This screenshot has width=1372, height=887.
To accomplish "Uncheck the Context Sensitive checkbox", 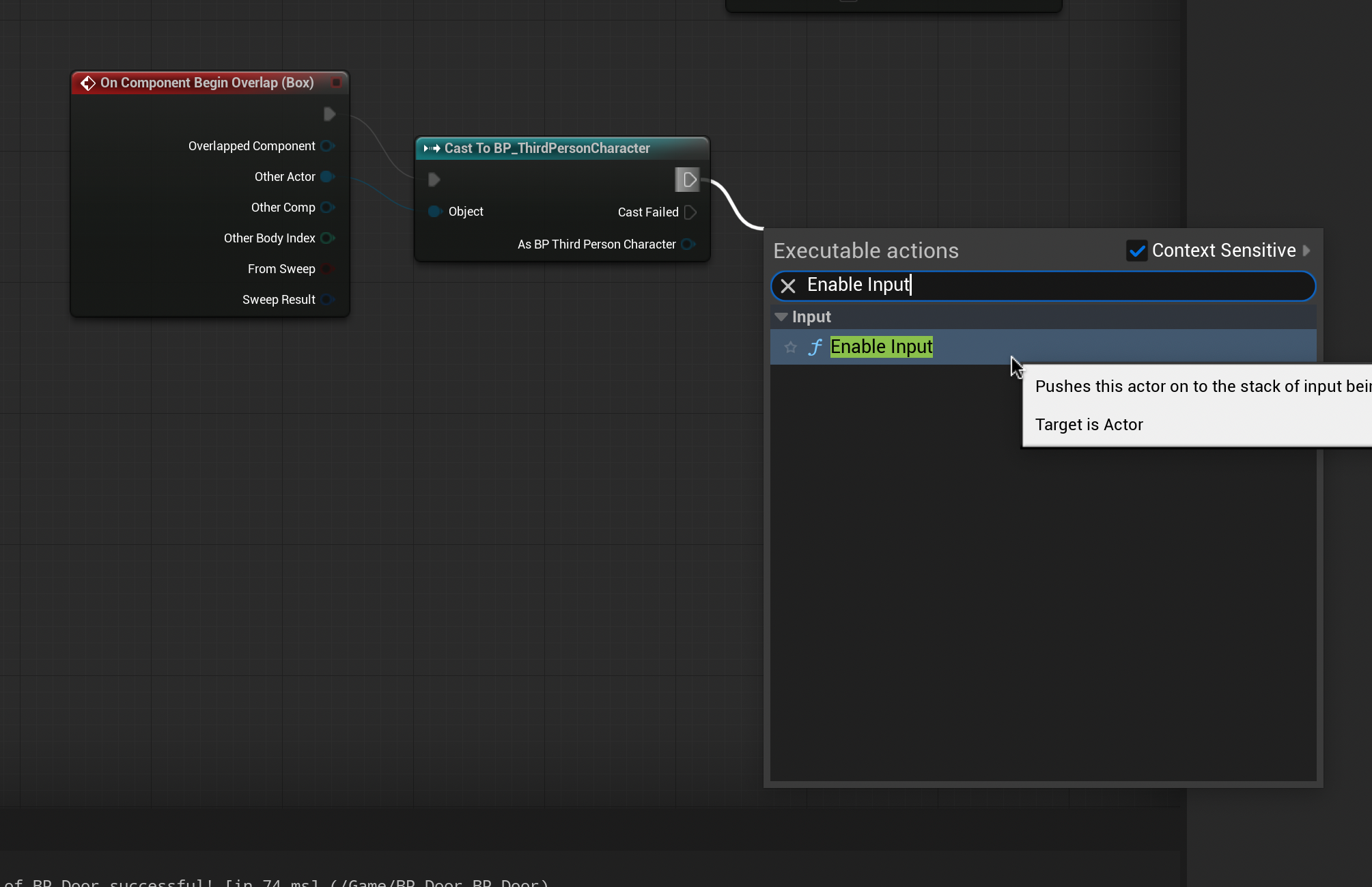I will 1136,251.
